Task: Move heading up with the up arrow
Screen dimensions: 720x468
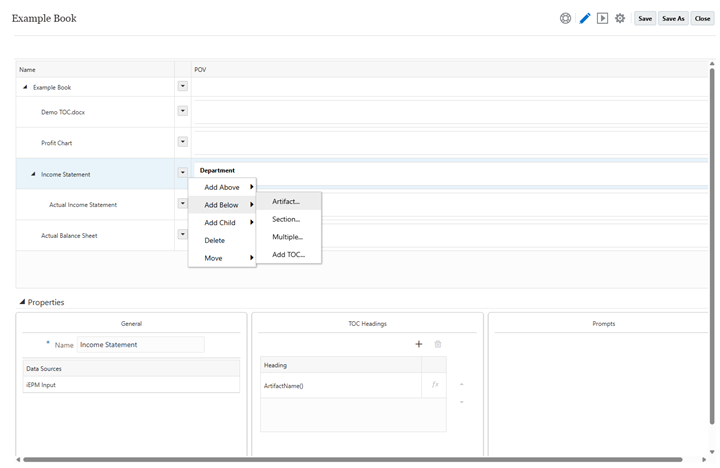Action: [461, 384]
